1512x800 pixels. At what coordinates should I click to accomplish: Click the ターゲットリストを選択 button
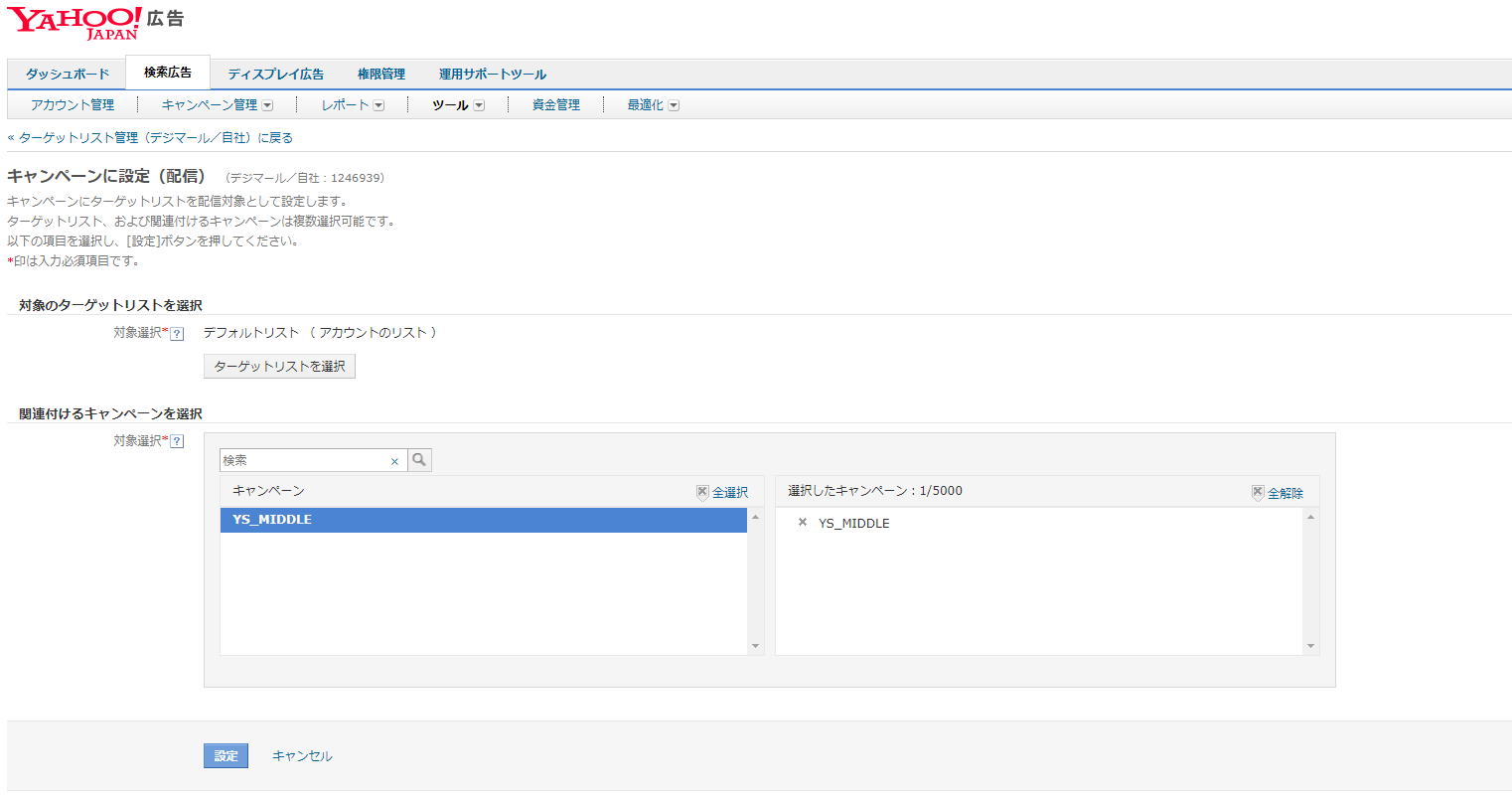(279, 367)
